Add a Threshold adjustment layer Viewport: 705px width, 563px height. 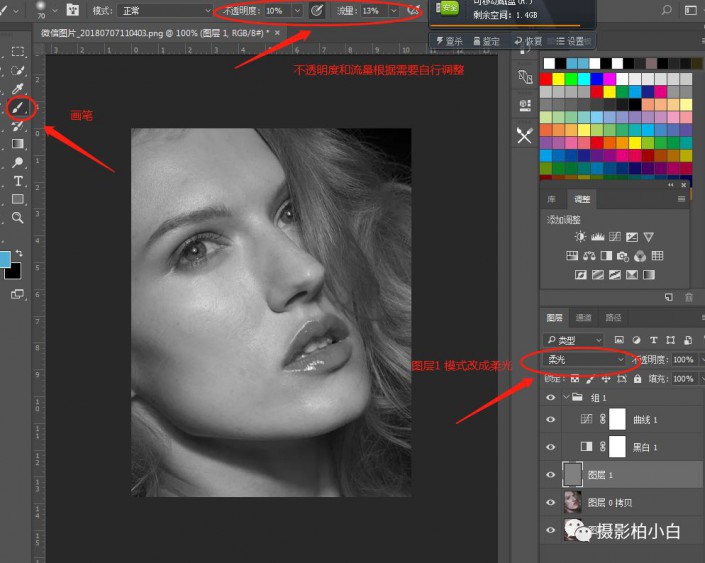click(x=615, y=275)
